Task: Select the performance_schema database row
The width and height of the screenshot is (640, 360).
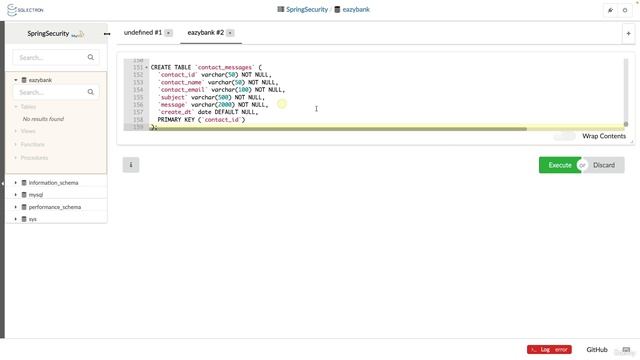Action: (x=56, y=207)
